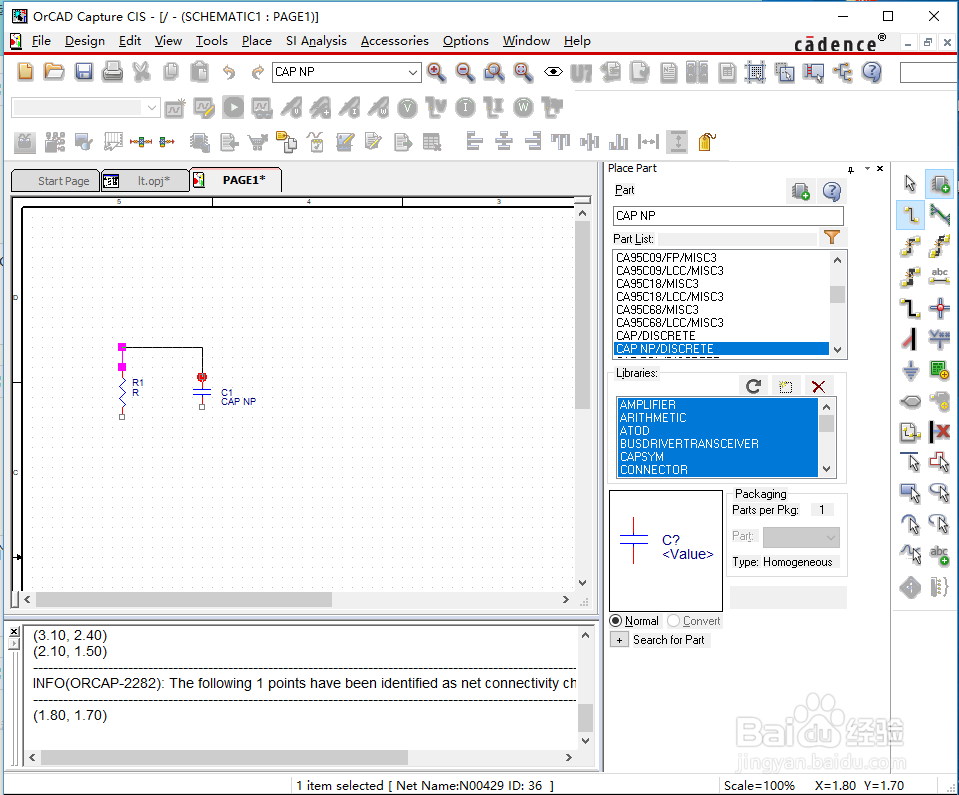Click the part list filter funnel icon

832,237
